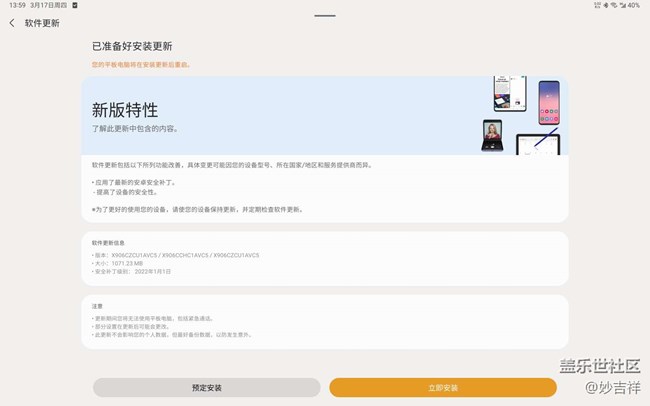Tap the foldable phone with portrait illustration
650x406 pixels.
494,136
